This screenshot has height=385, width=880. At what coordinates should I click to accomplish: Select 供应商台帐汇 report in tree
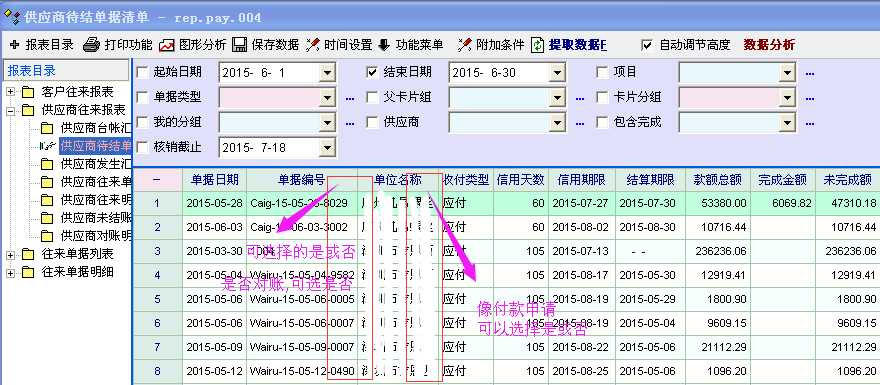pos(95,128)
